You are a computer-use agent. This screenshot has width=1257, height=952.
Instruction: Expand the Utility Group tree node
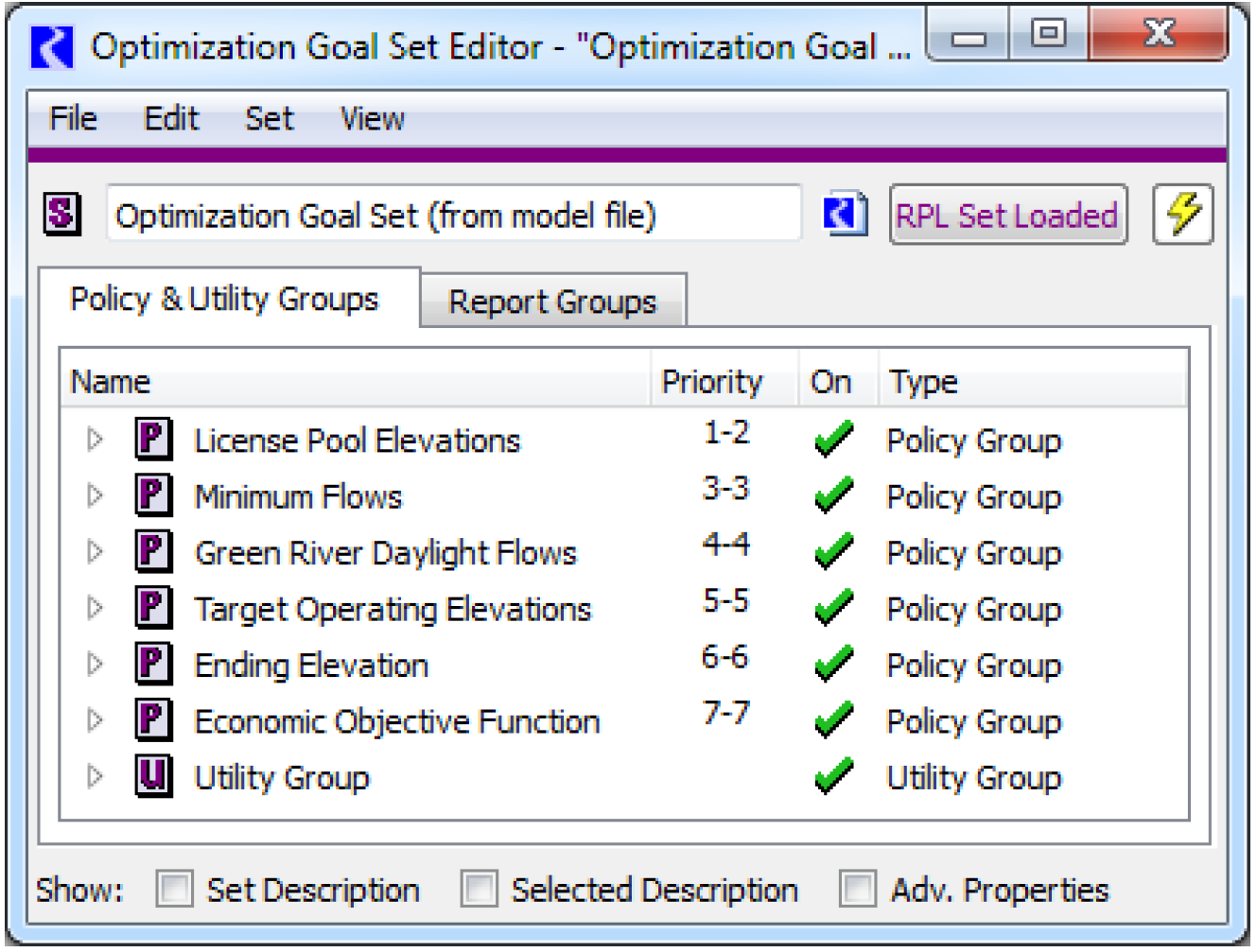pyautogui.click(x=95, y=776)
